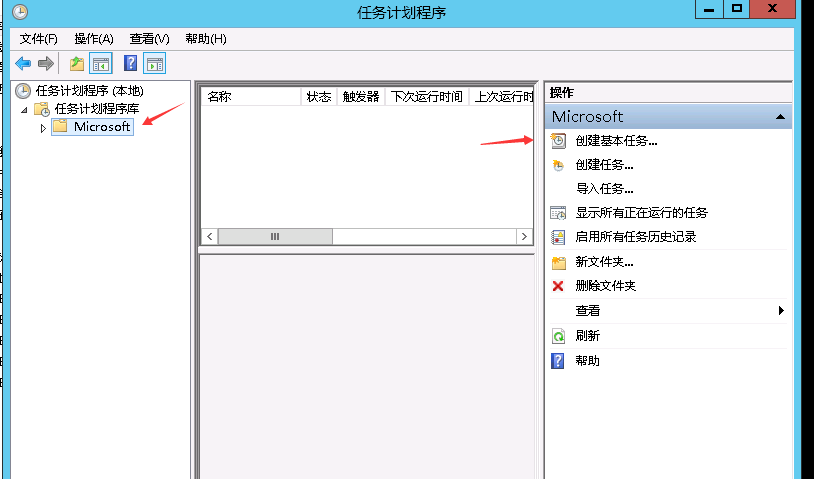The height and width of the screenshot is (479, 814).
Task: Click 刷新 in the actions pane
Action: tap(587, 336)
